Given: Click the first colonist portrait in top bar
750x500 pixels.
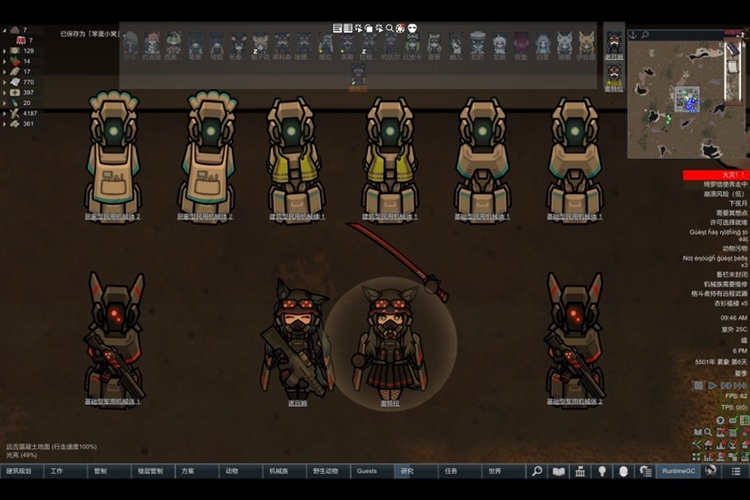Looking at the screenshot, I should 129,43.
